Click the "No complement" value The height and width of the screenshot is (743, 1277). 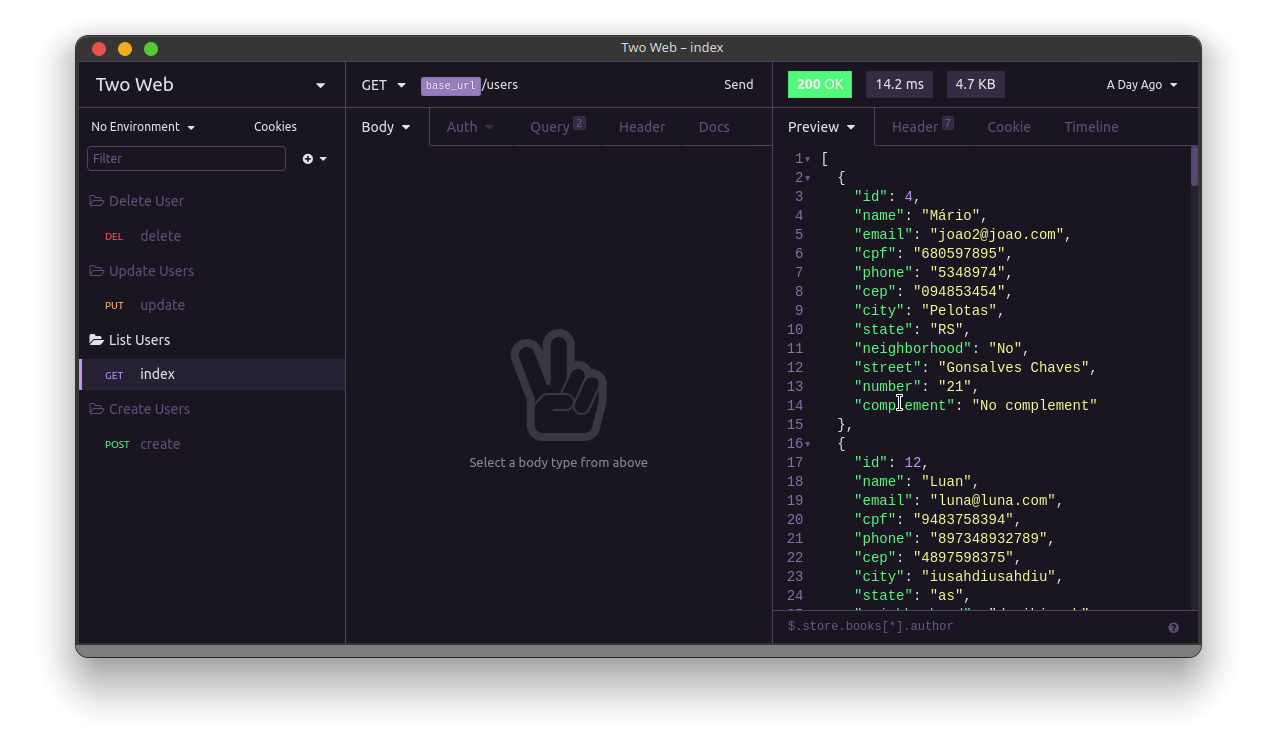(1034, 406)
